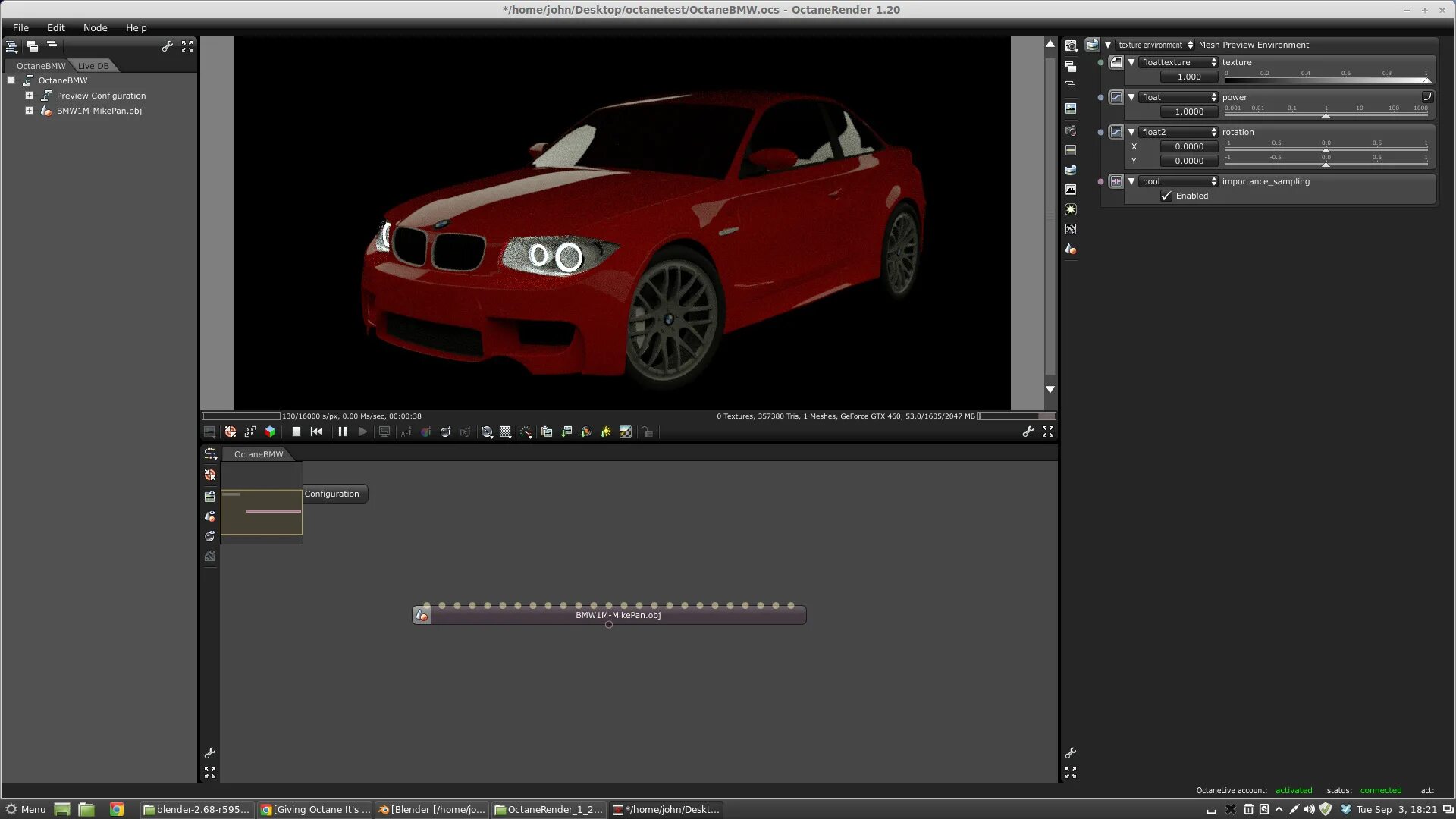This screenshot has height=819, width=1456.
Task: Click the render region selector icon
Action: coord(505,431)
